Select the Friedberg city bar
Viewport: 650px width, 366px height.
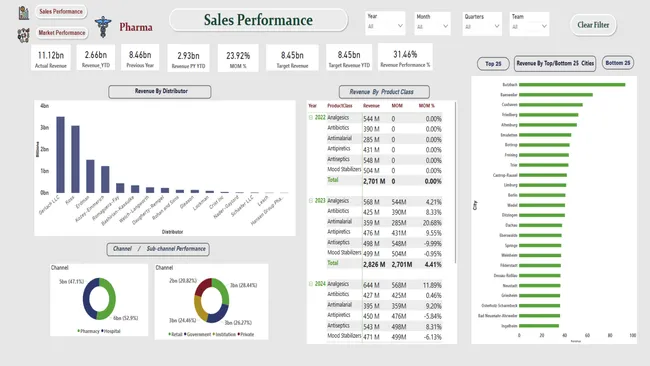click(x=549, y=115)
